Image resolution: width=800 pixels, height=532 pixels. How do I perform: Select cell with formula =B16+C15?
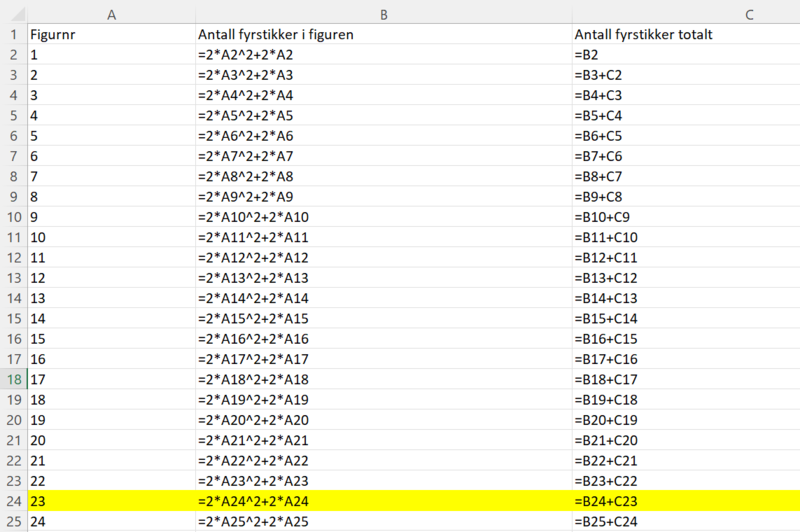(x=686, y=339)
